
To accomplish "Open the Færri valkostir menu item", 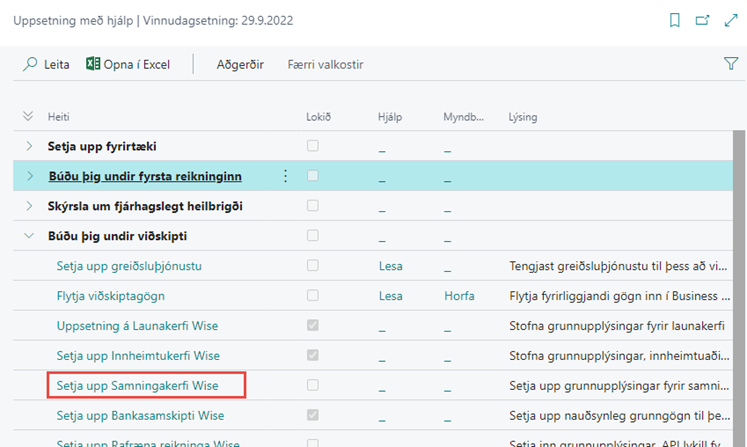I will click(325, 64).
